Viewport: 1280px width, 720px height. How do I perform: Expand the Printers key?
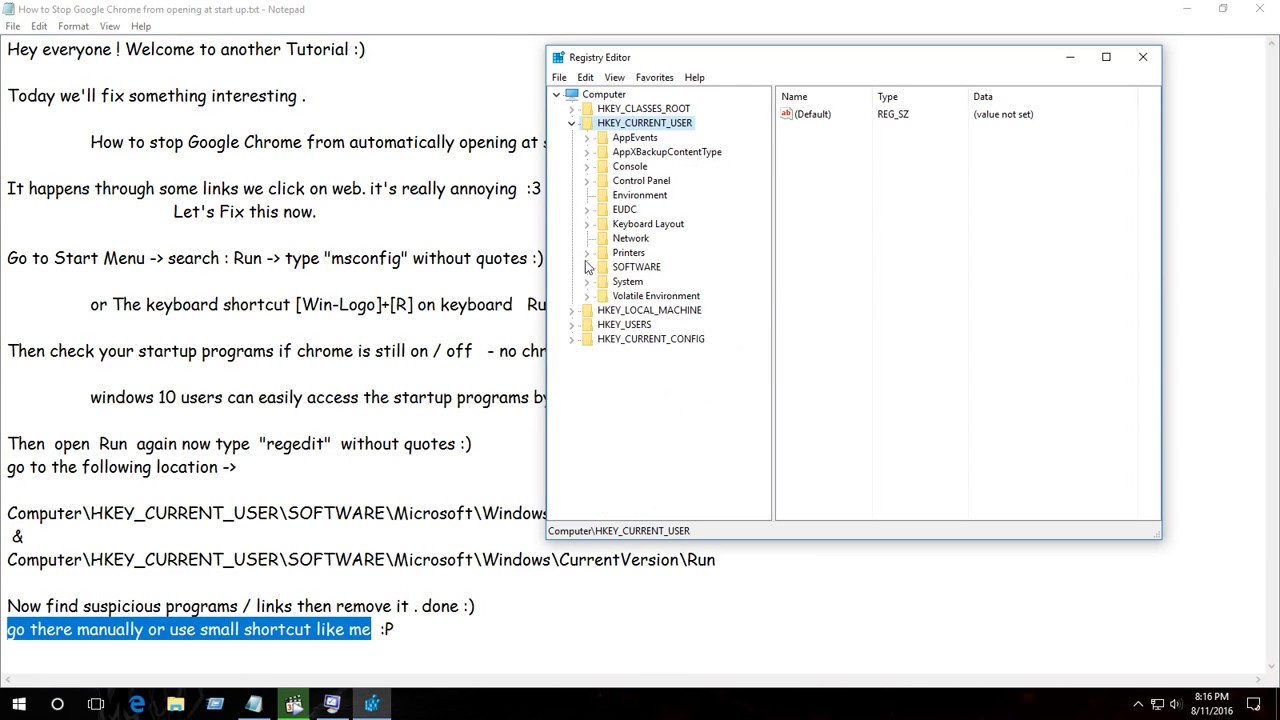click(x=587, y=253)
